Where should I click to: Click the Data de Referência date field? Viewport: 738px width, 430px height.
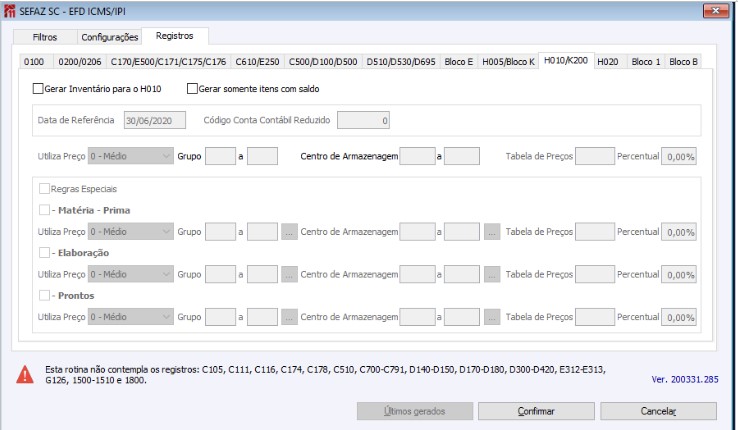click(x=155, y=120)
